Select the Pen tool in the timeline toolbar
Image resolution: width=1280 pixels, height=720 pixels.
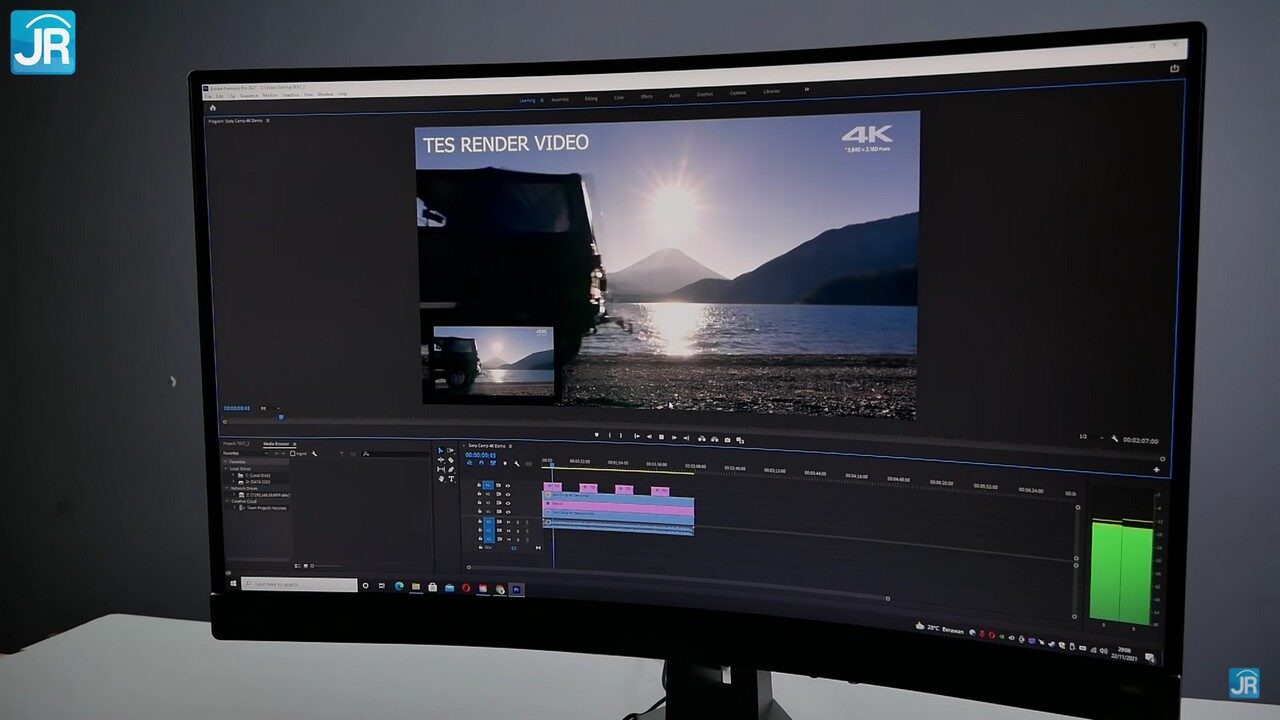(450, 470)
